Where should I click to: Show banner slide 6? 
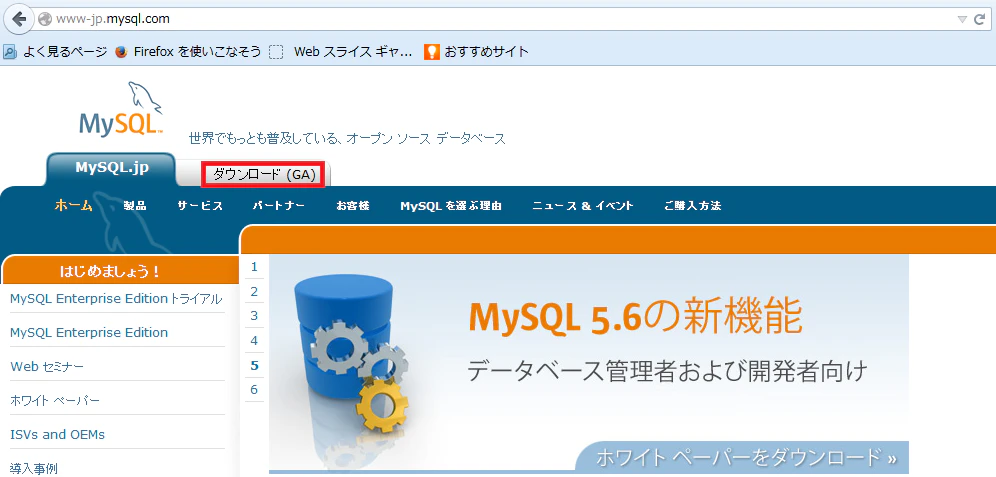coord(254,389)
